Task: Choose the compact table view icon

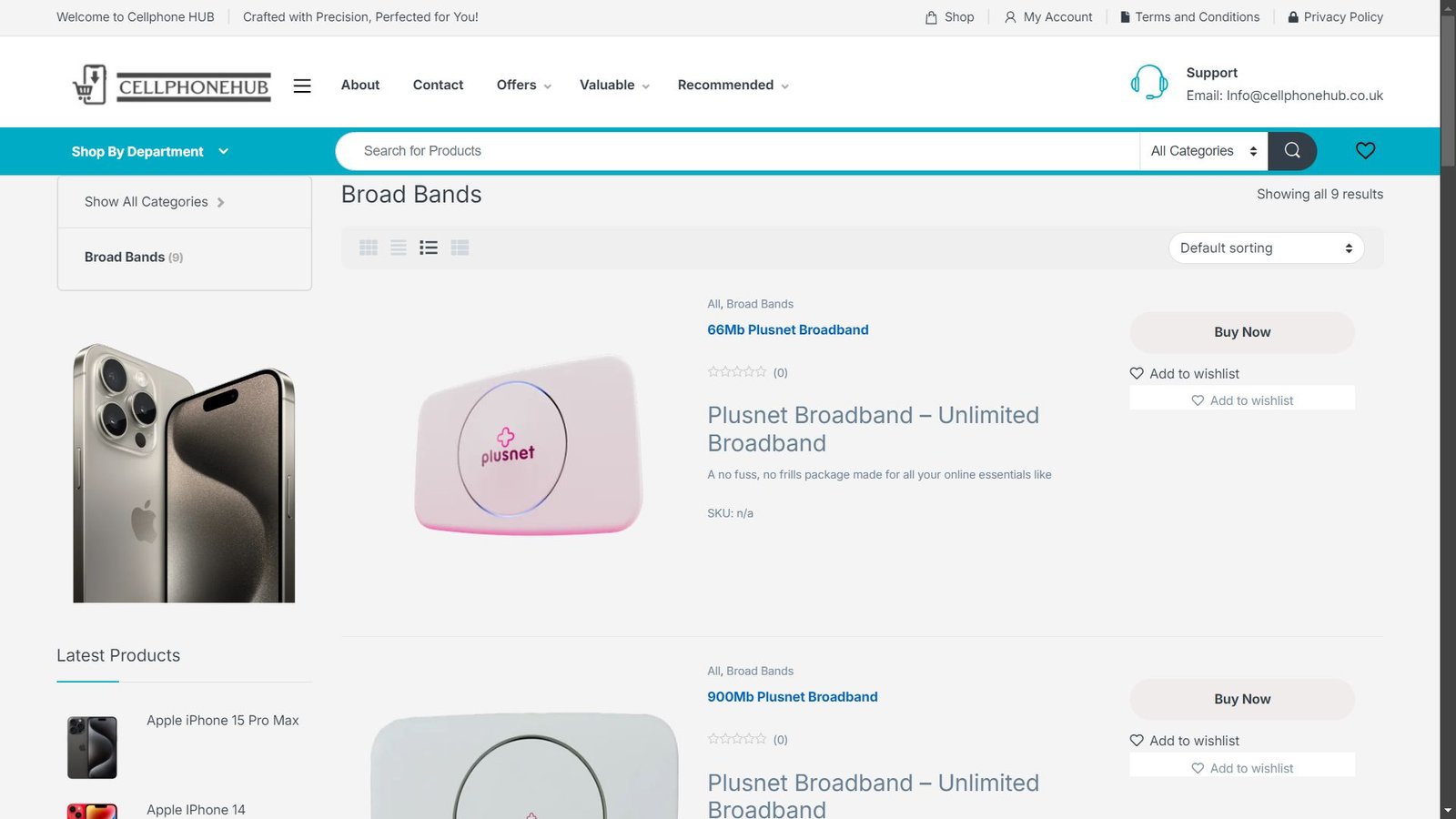Action: point(460,248)
